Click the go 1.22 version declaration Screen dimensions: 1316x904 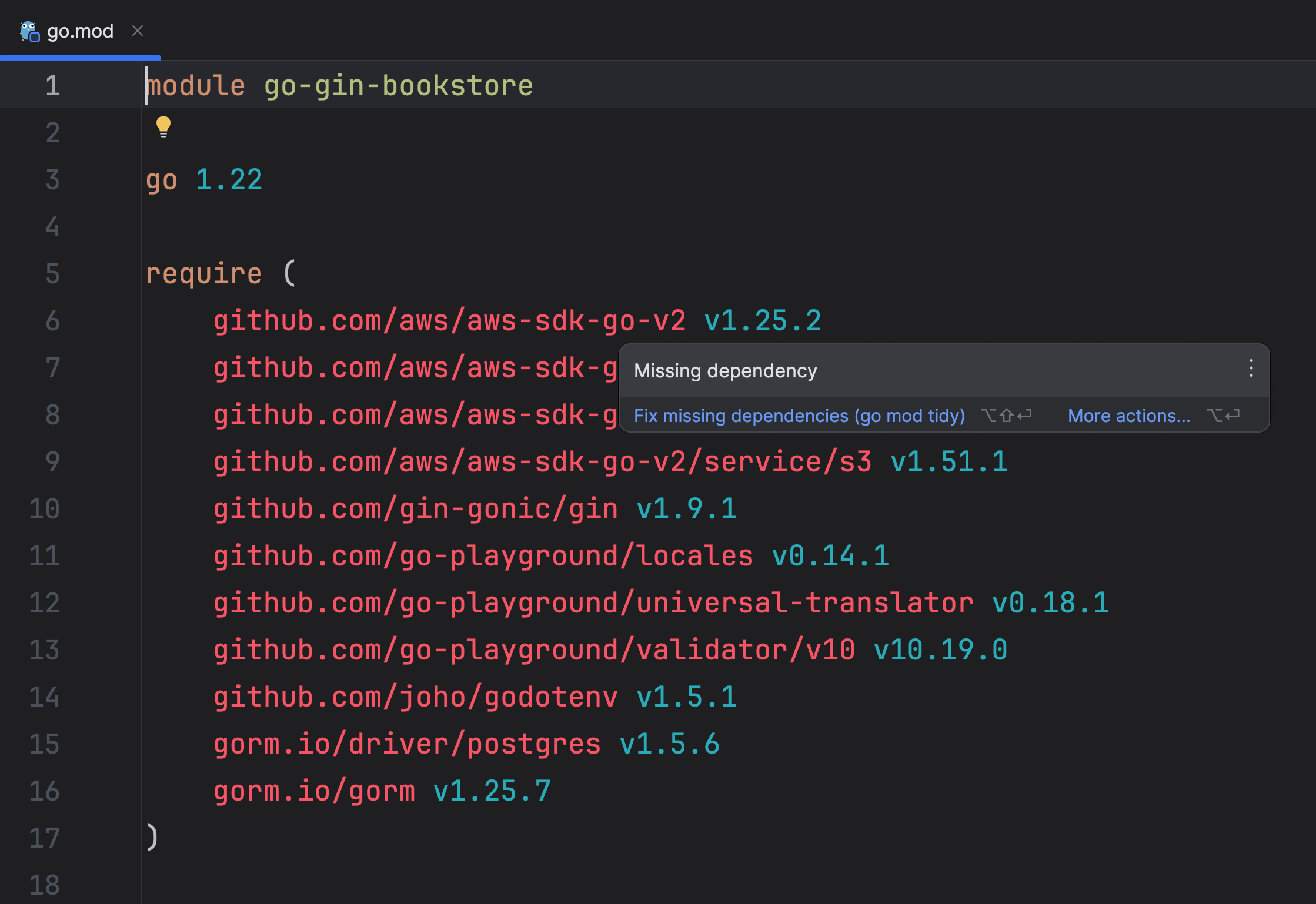point(203,179)
